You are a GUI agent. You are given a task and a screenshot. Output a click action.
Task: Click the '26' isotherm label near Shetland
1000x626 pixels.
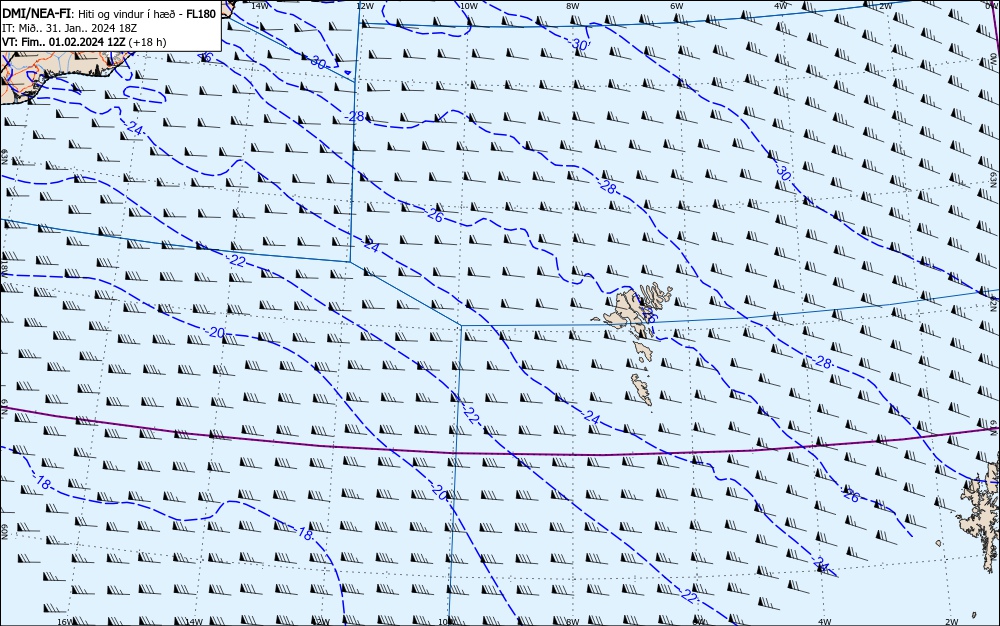[851, 495]
